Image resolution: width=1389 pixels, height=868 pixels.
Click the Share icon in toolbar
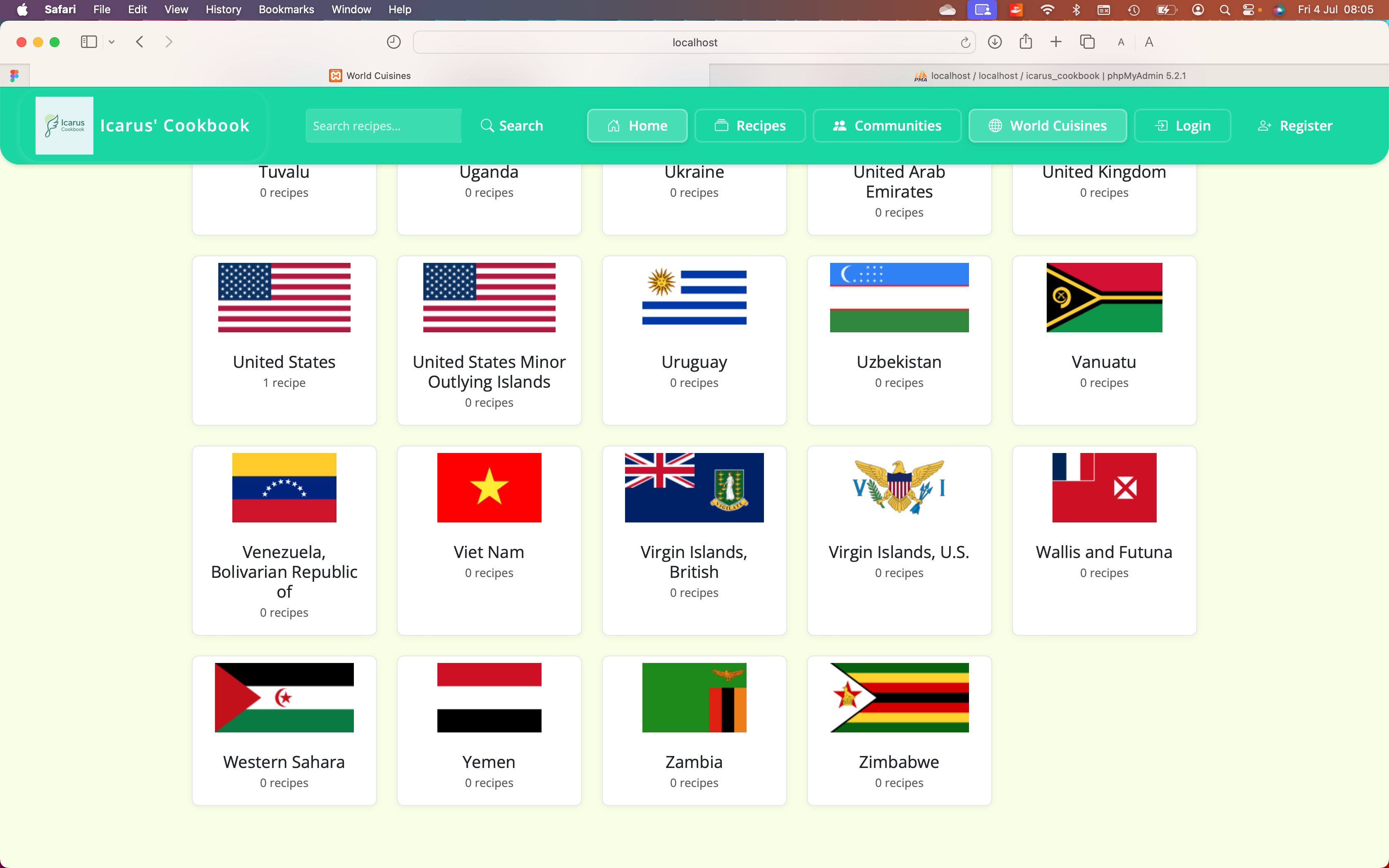tap(1026, 42)
